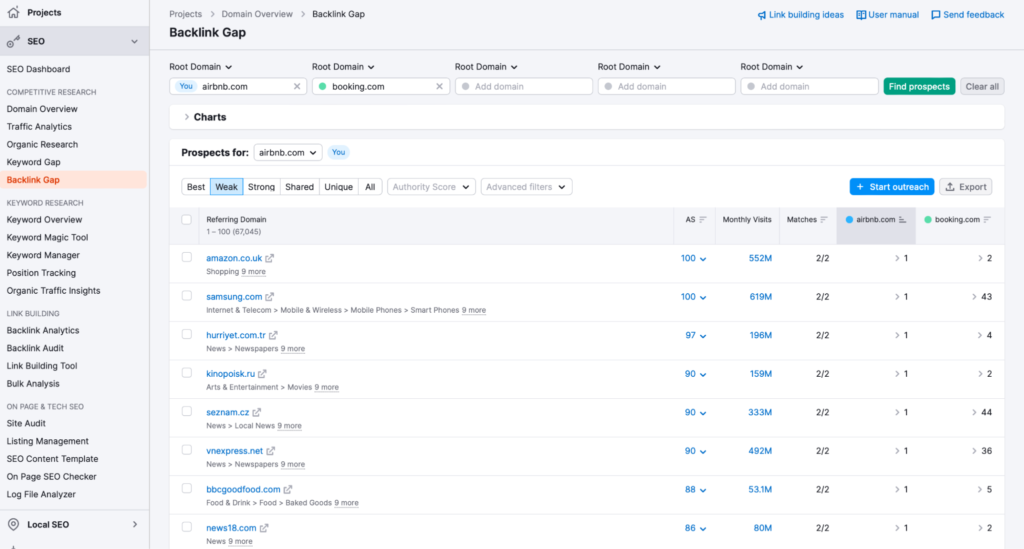The image size is (1024, 549).
Task: Open Authority Score filter dropdown
Action: (430, 187)
